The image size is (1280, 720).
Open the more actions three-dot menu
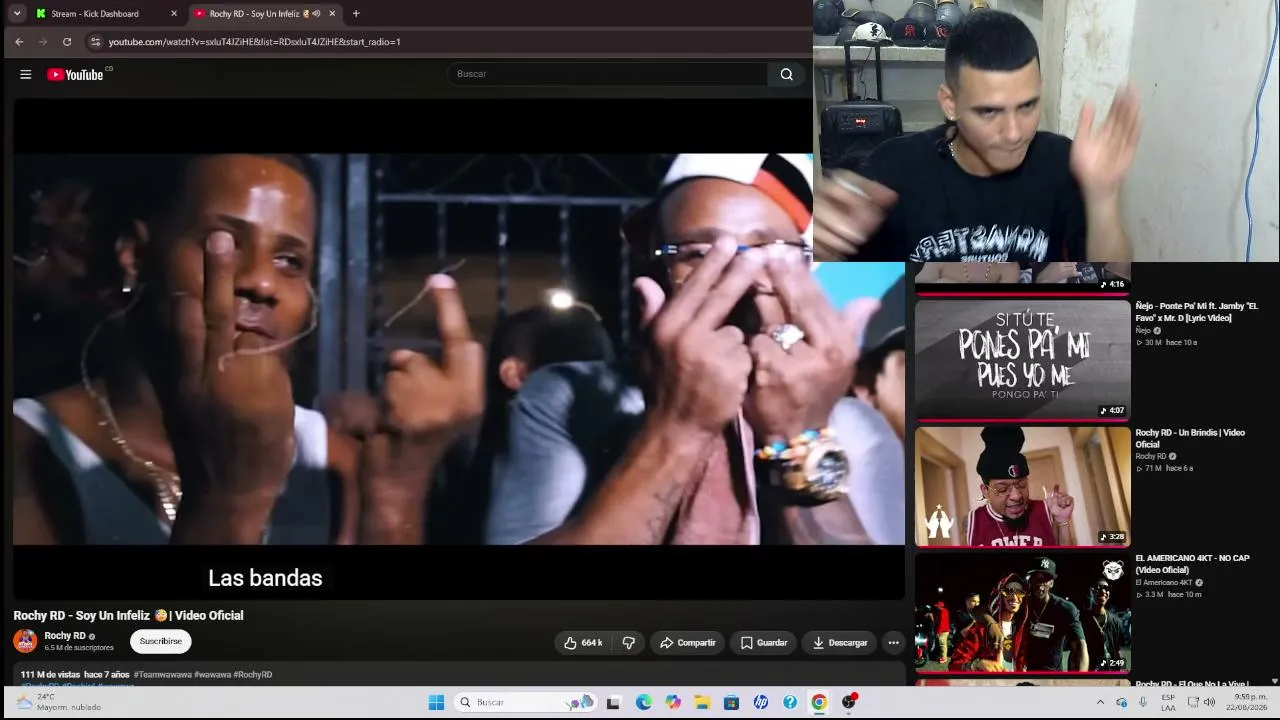point(893,643)
